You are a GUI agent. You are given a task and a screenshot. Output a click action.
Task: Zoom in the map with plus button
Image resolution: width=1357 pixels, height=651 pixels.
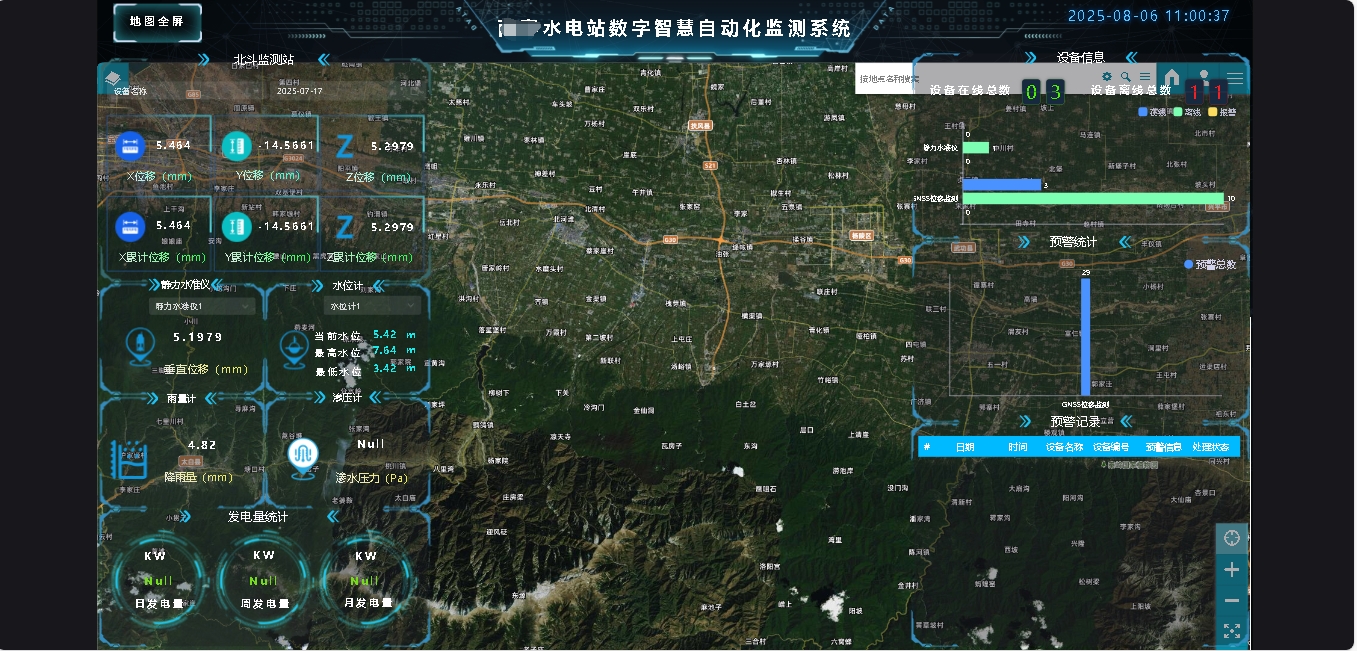(x=1232, y=570)
